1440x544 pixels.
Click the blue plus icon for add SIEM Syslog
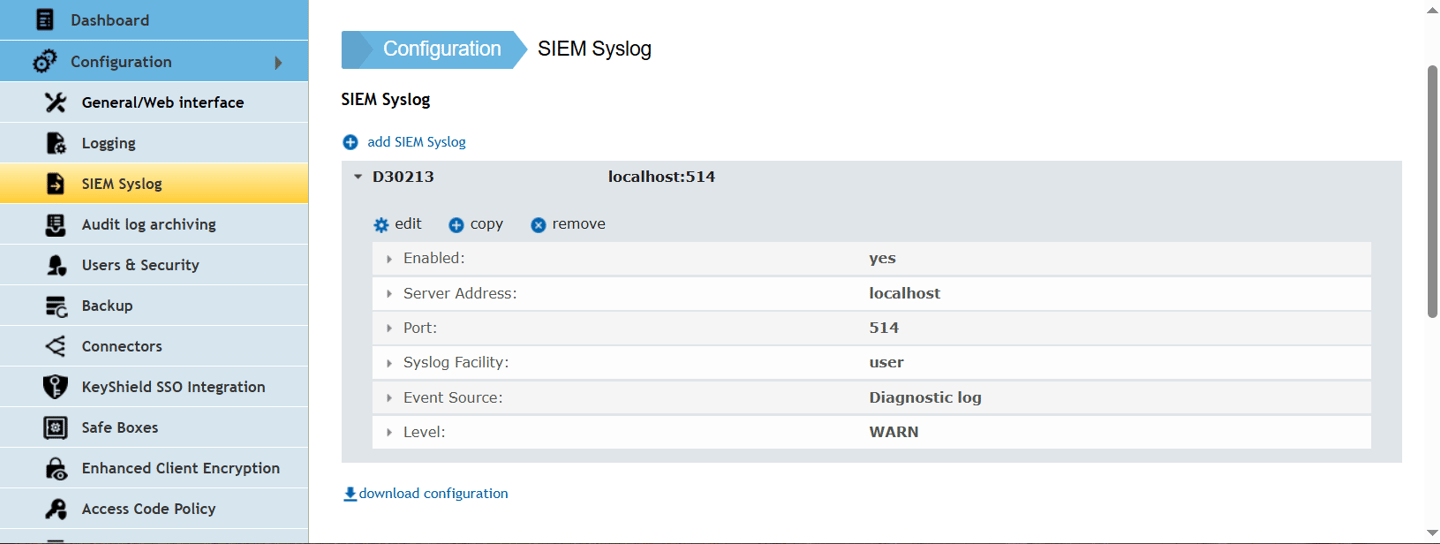click(x=350, y=142)
